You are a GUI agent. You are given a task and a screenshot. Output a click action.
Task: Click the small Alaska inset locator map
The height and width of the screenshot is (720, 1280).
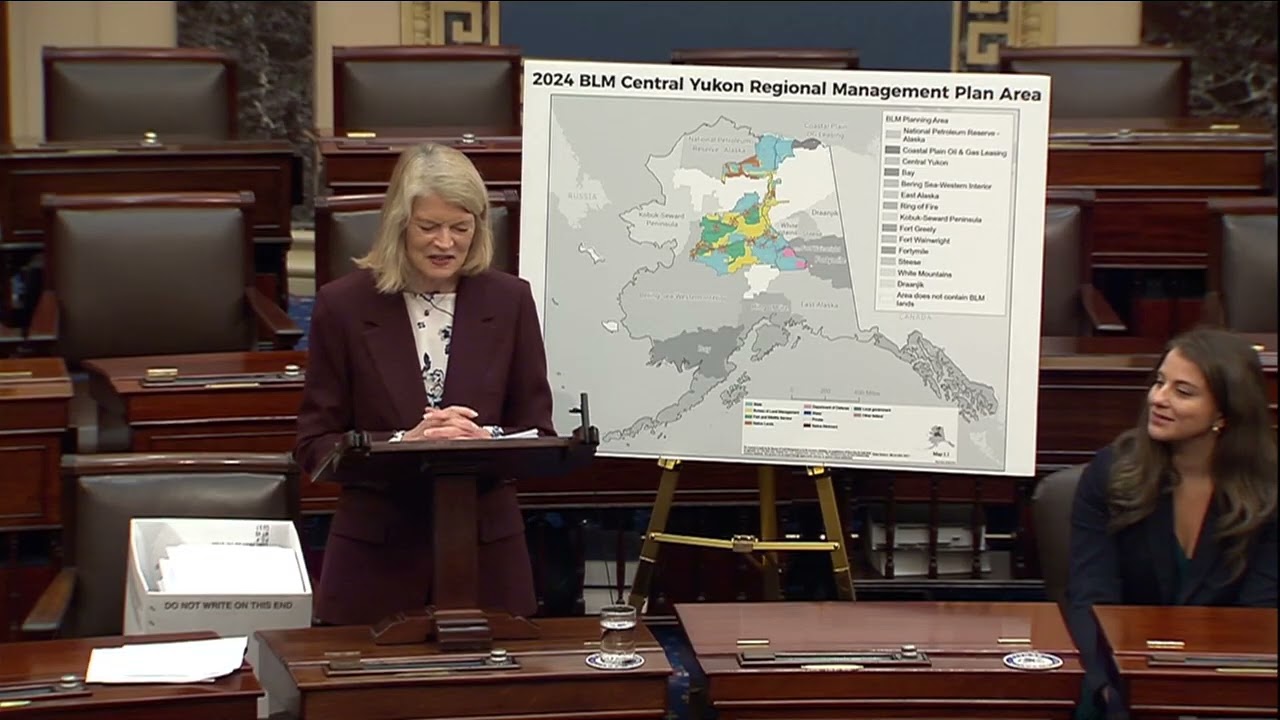(940, 436)
